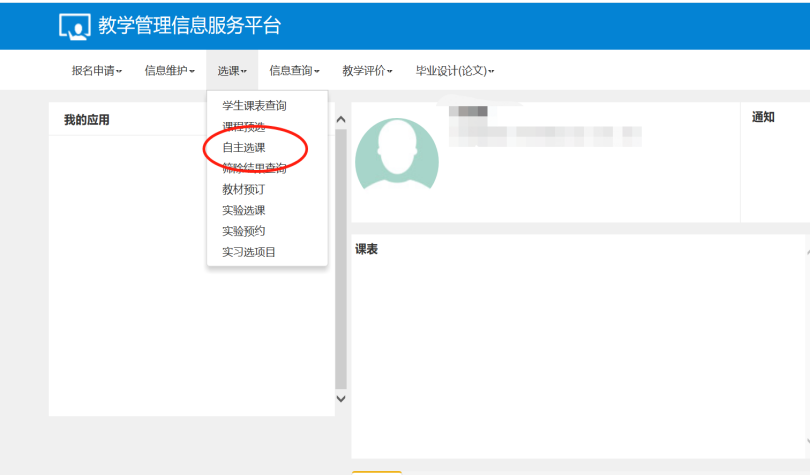Screen dimensions: 810x475
Task: Click the scrollbar up arrow in 我的应用 panel
Action: pyautogui.click(x=341, y=120)
